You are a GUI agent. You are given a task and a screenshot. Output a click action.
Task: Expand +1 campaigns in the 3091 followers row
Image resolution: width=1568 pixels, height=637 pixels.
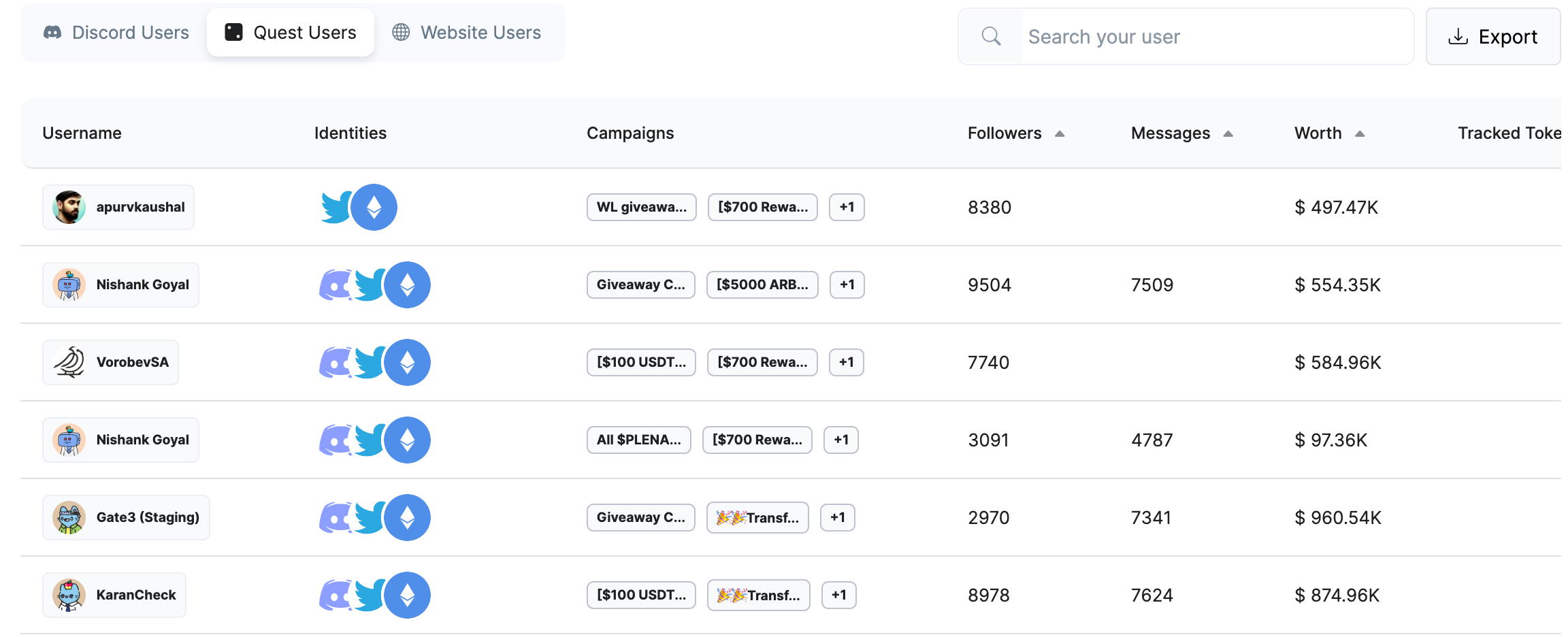pyautogui.click(x=841, y=440)
